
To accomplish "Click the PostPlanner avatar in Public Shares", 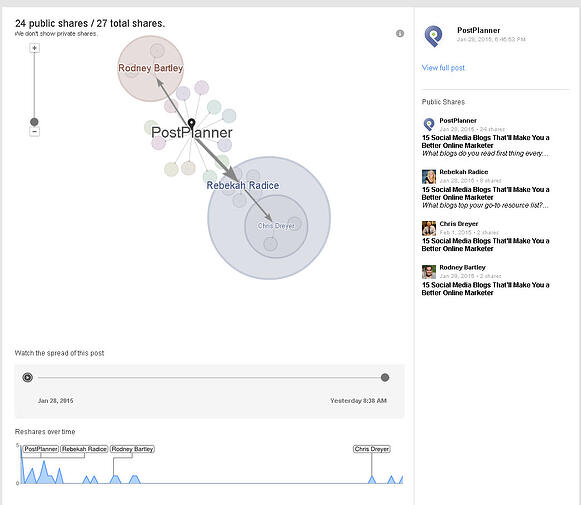I will click(x=429, y=124).
